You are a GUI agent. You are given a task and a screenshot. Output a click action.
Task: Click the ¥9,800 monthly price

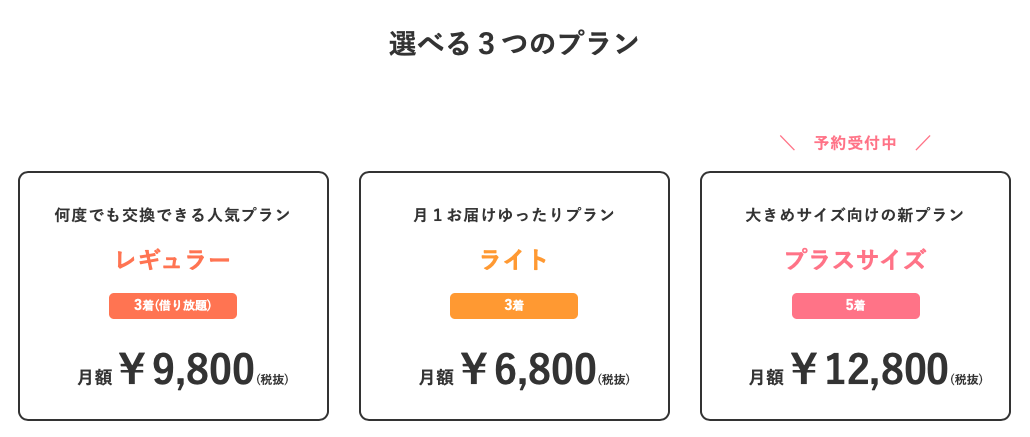pyautogui.click(x=187, y=369)
